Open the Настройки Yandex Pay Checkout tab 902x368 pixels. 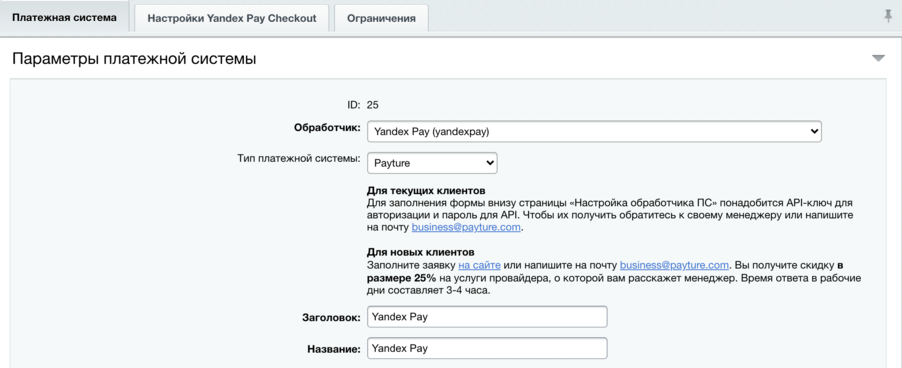pos(232,18)
